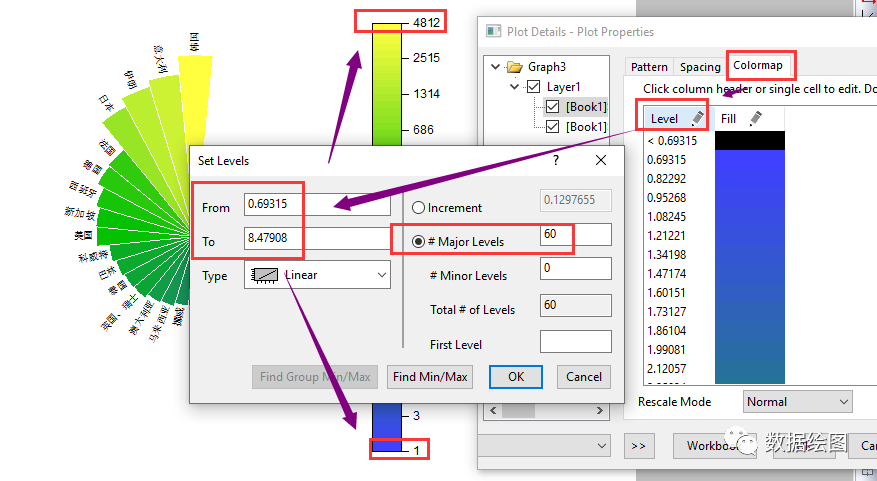The width and height of the screenshot is (877, 481).
Task: Toggle the first [Book1] plot checkbox
Action: 553,107
